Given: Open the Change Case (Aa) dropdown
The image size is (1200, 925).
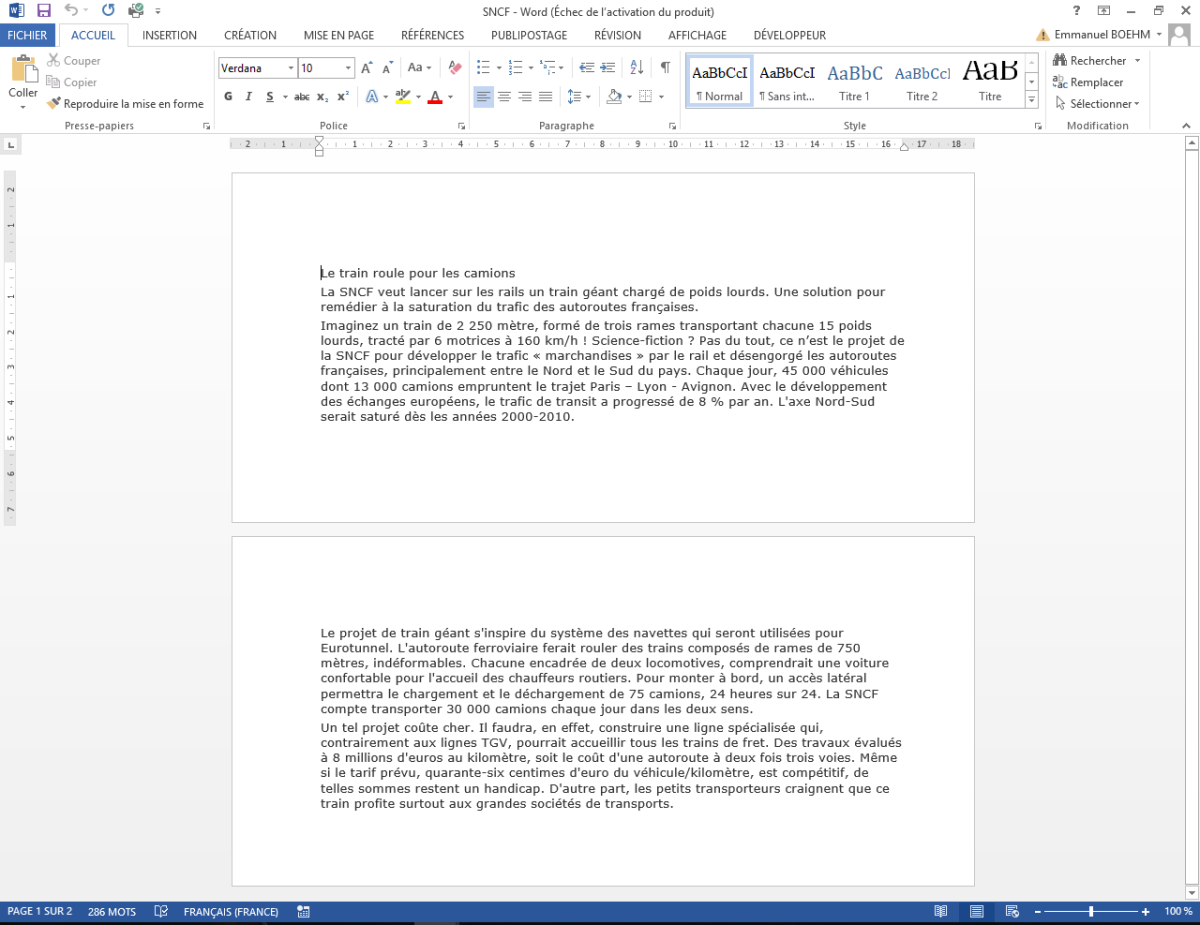Looking at the screenshot, I should point(419,68).
